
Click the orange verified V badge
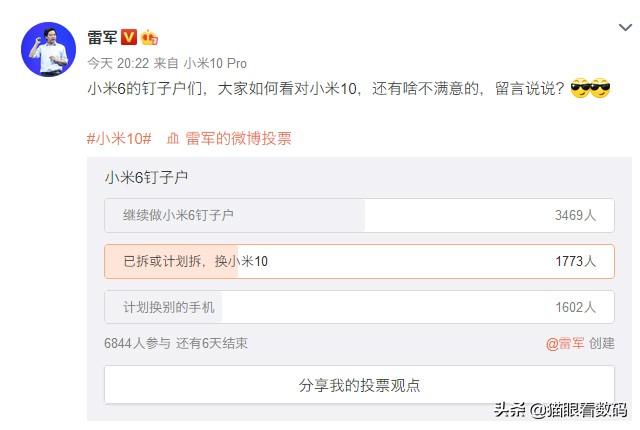tap(128, 38)
